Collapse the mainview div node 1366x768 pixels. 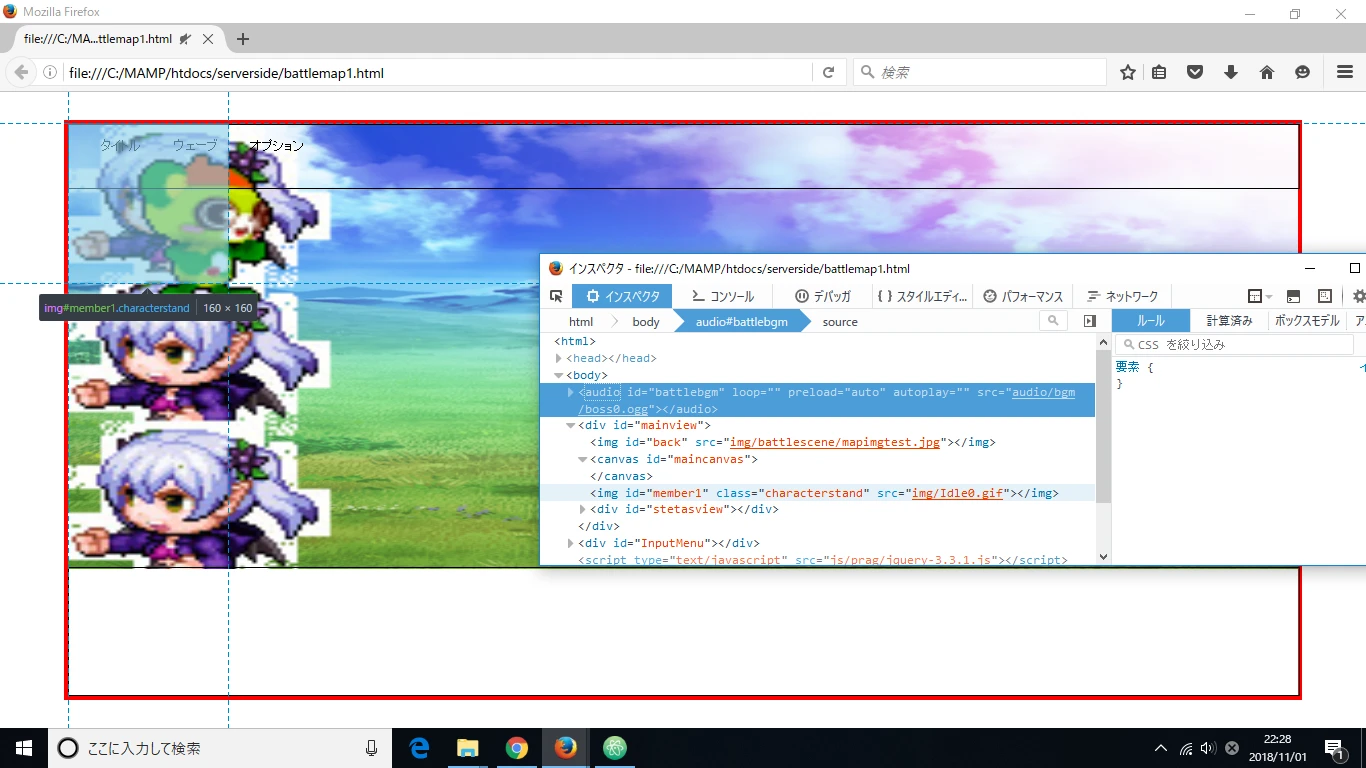(570, 425)
